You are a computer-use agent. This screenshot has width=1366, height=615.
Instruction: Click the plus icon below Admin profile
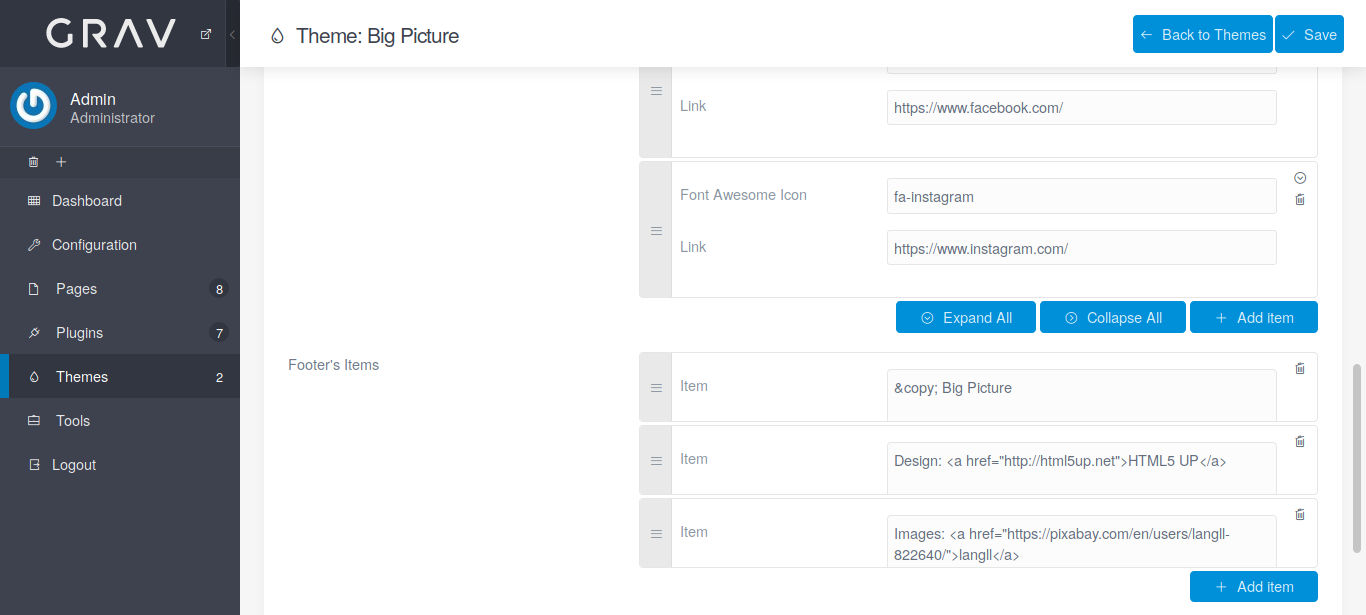61,161
